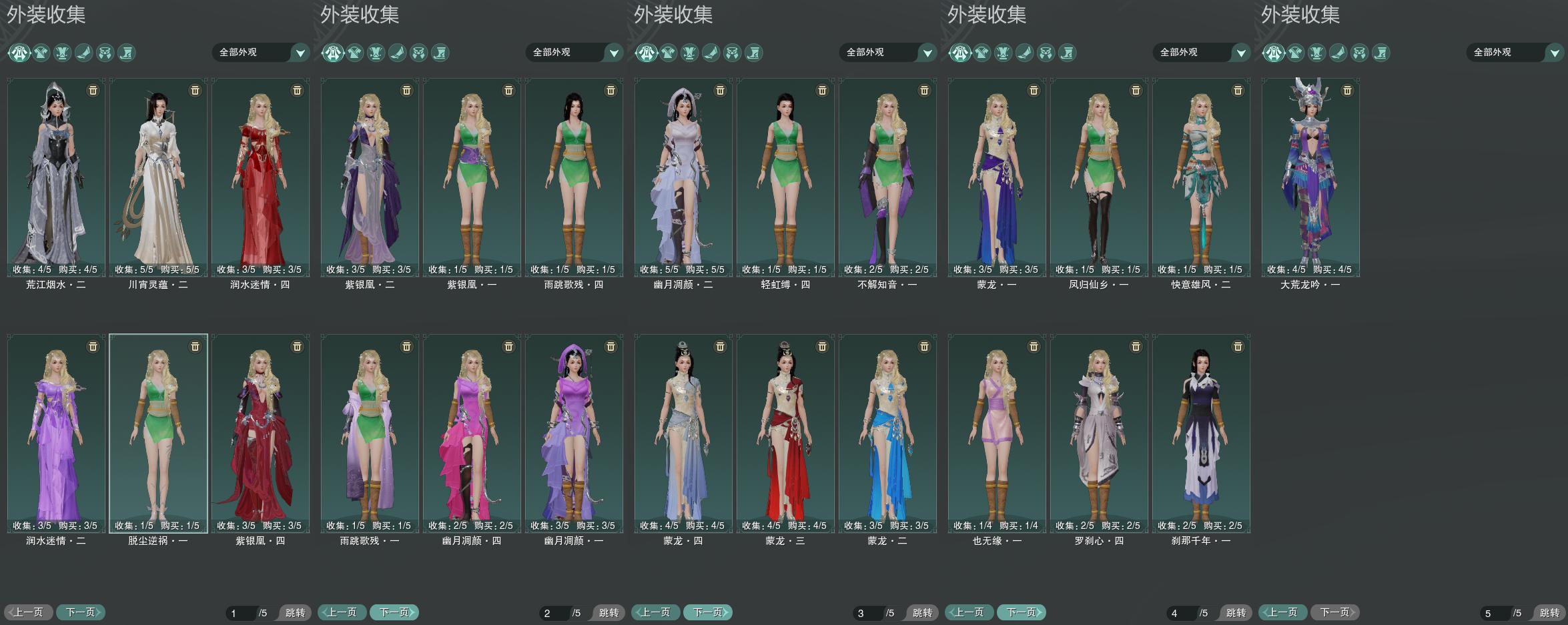Select the 脱尘逆祸·一 outfit thumbnail
The height and width of the screenshot is (625, 1568).
click(158, 434)
